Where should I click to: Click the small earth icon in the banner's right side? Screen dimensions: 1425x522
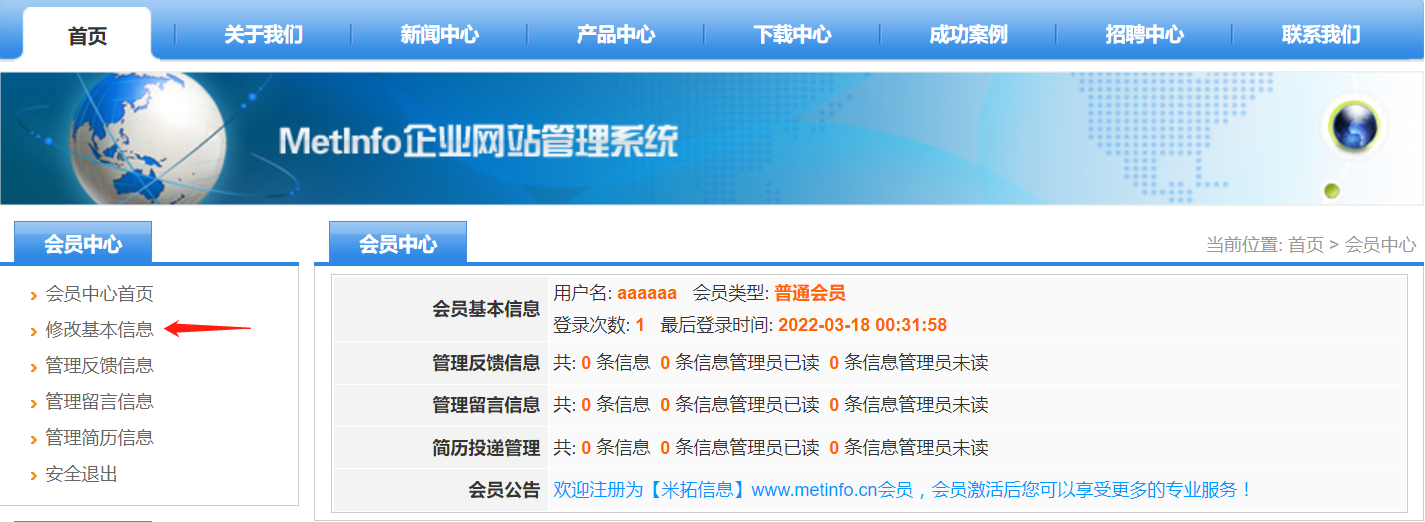tap(1355, 128)
